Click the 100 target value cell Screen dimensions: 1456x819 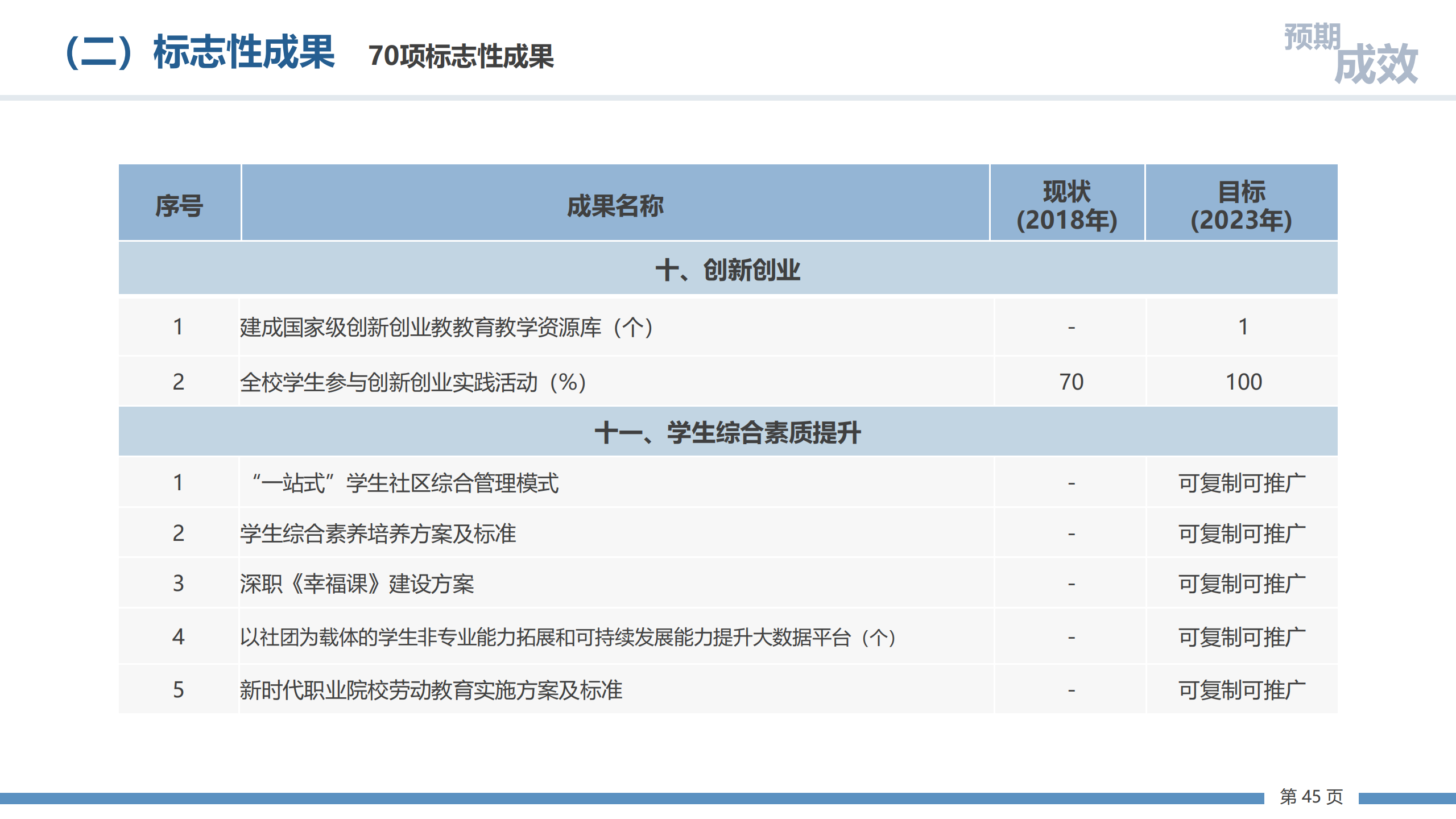pyautogui.click(x=1243, y=382)
